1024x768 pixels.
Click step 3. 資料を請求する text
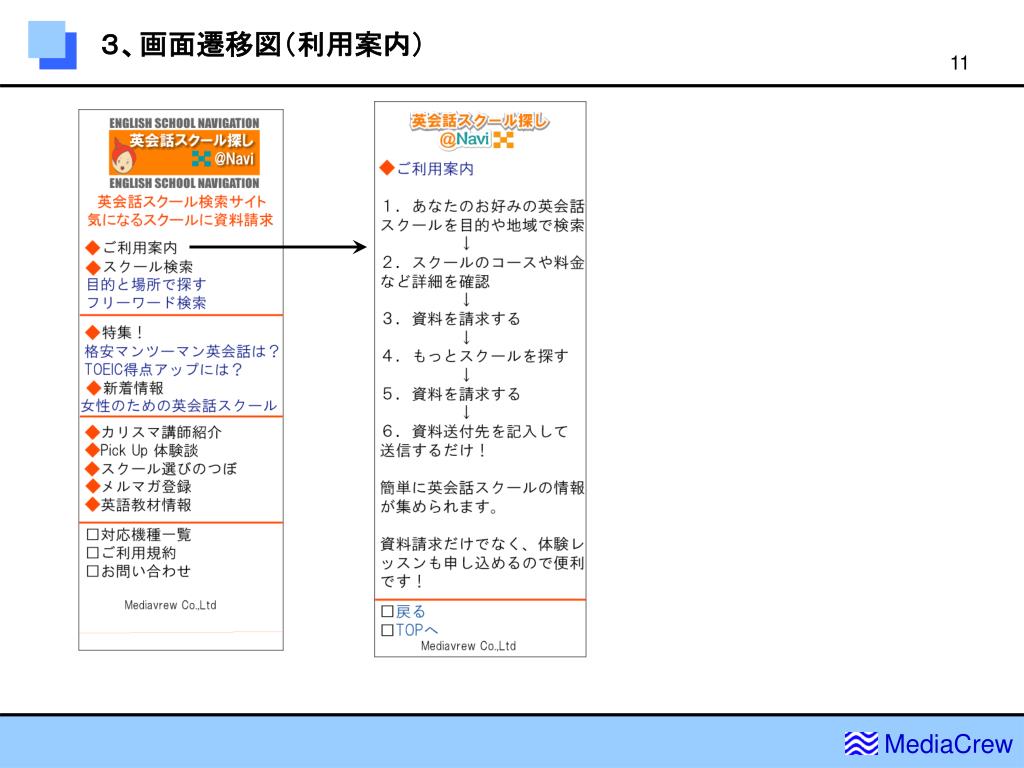451,319
